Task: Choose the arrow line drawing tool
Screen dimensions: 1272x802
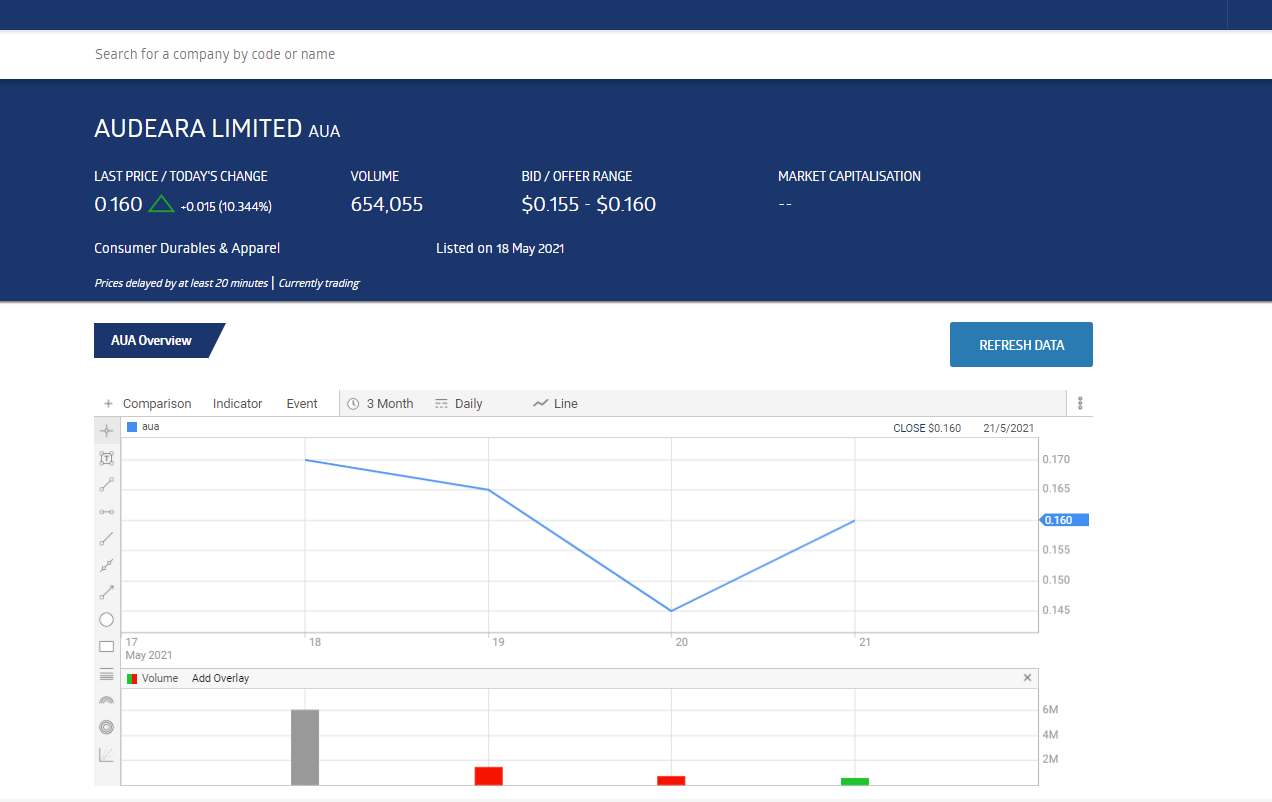Action: [x=107, y=592]
